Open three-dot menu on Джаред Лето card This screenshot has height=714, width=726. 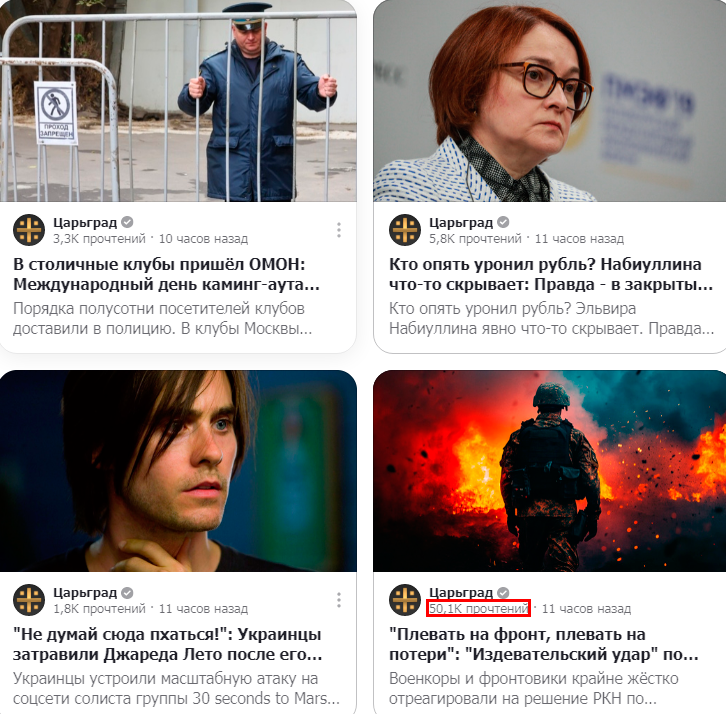(339, 600)
